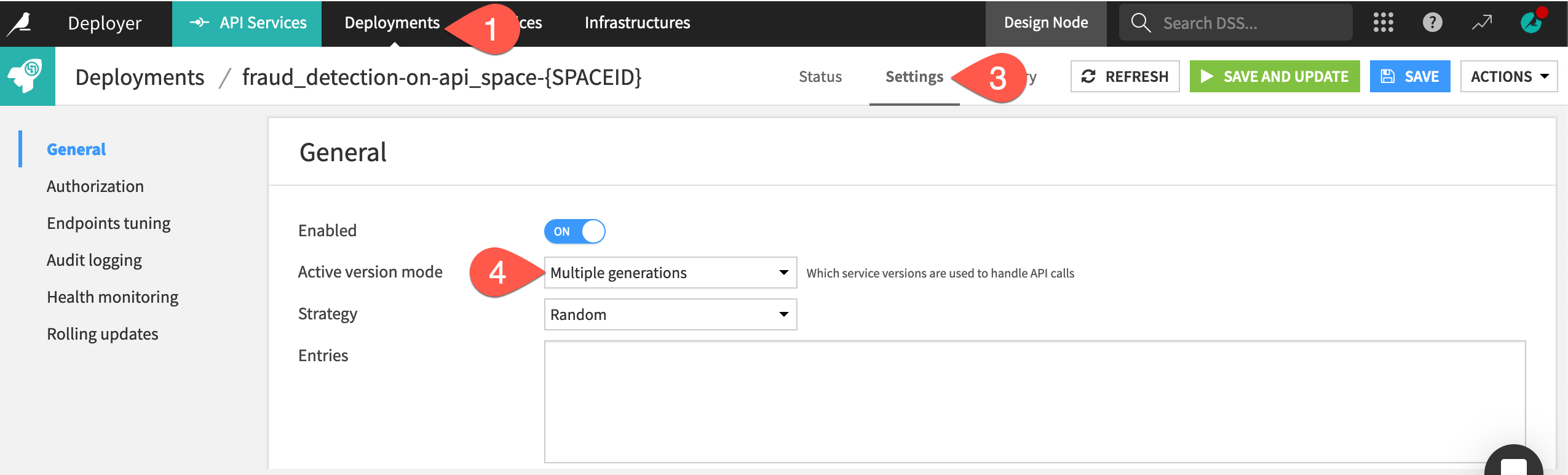This screenshot has width=1568, height=475.
Task: Open Audit logging settings
Action: [x=94, y=260]
